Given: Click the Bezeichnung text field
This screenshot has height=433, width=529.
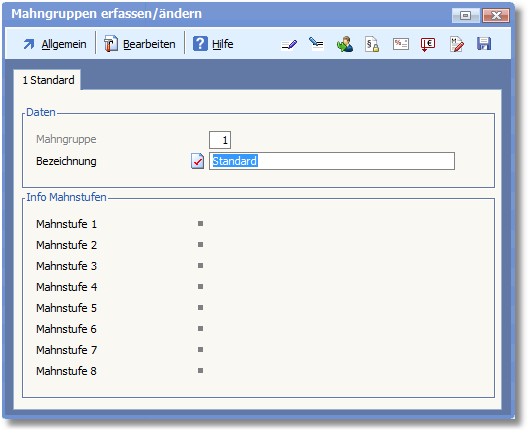Looking at the screenshot, I should point(332,161).
